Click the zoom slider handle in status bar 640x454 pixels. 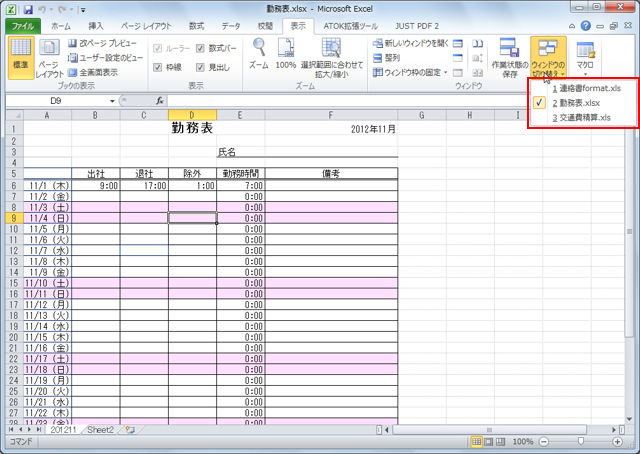click(x=580, y=441)
